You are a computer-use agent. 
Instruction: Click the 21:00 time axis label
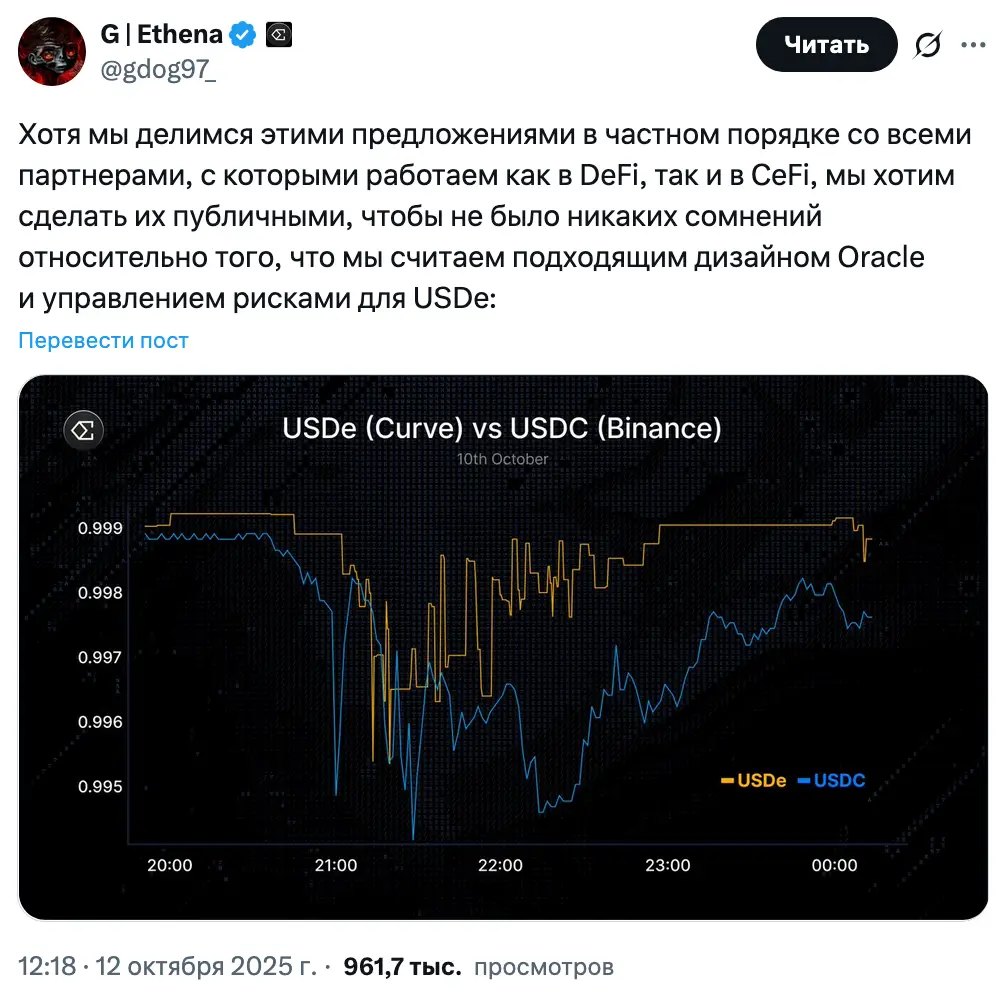tap(335, 865)
